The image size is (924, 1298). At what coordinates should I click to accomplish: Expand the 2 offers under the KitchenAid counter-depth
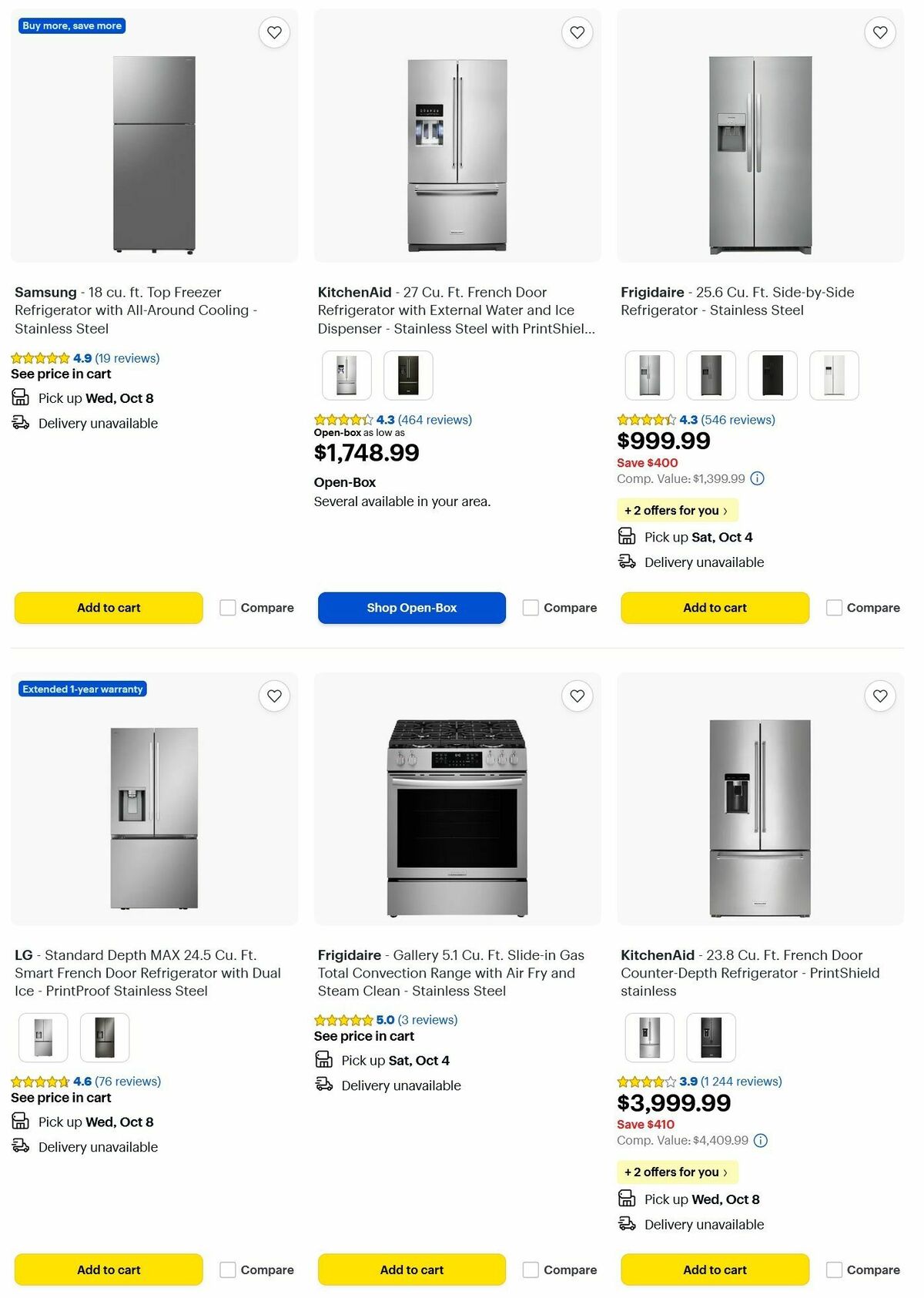point(676,1172)
